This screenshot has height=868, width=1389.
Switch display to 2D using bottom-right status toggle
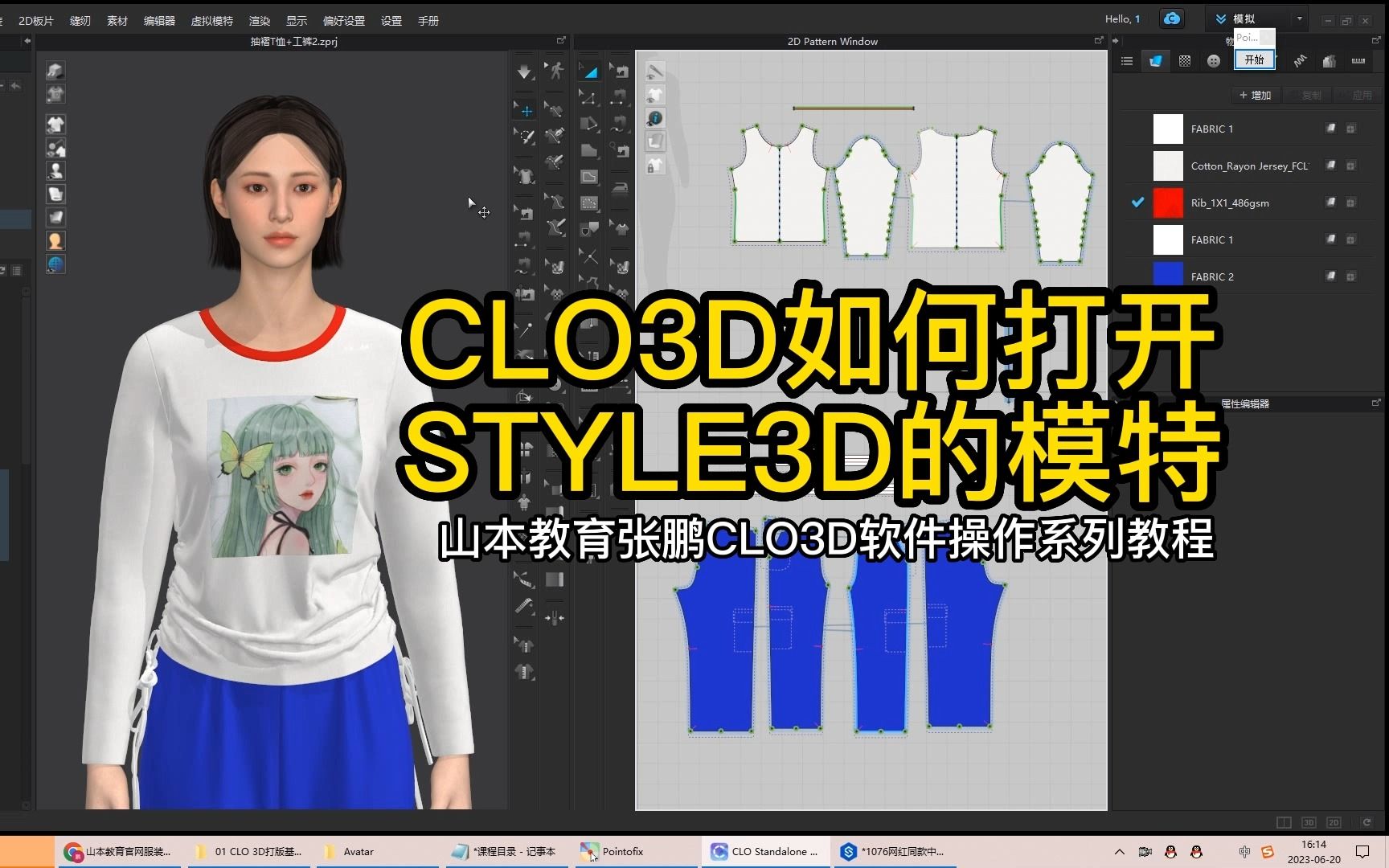click(1334, 822)
